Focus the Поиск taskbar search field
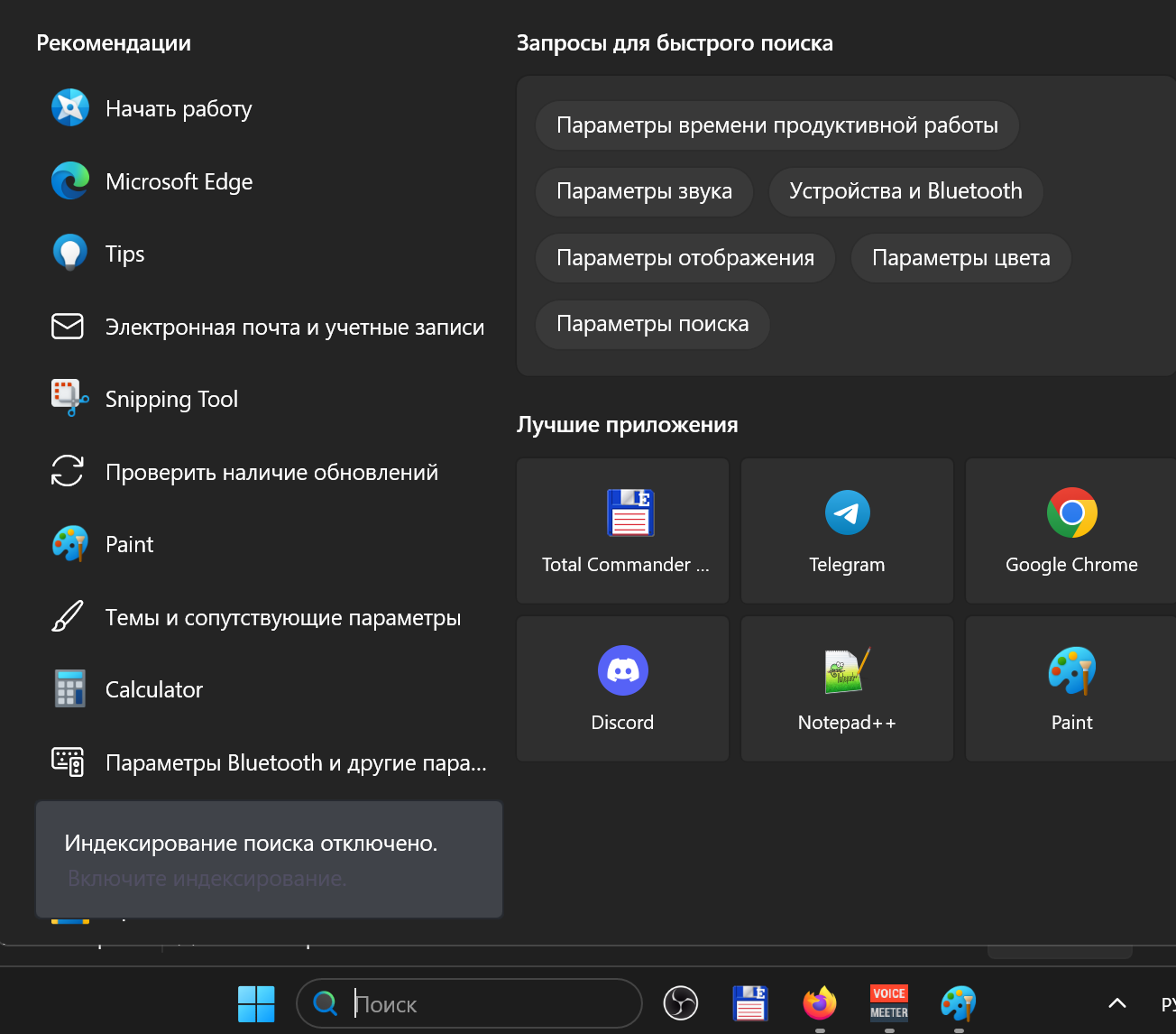The width and height of the screenshot is (1176, 1034). [x=469, y=1003]
